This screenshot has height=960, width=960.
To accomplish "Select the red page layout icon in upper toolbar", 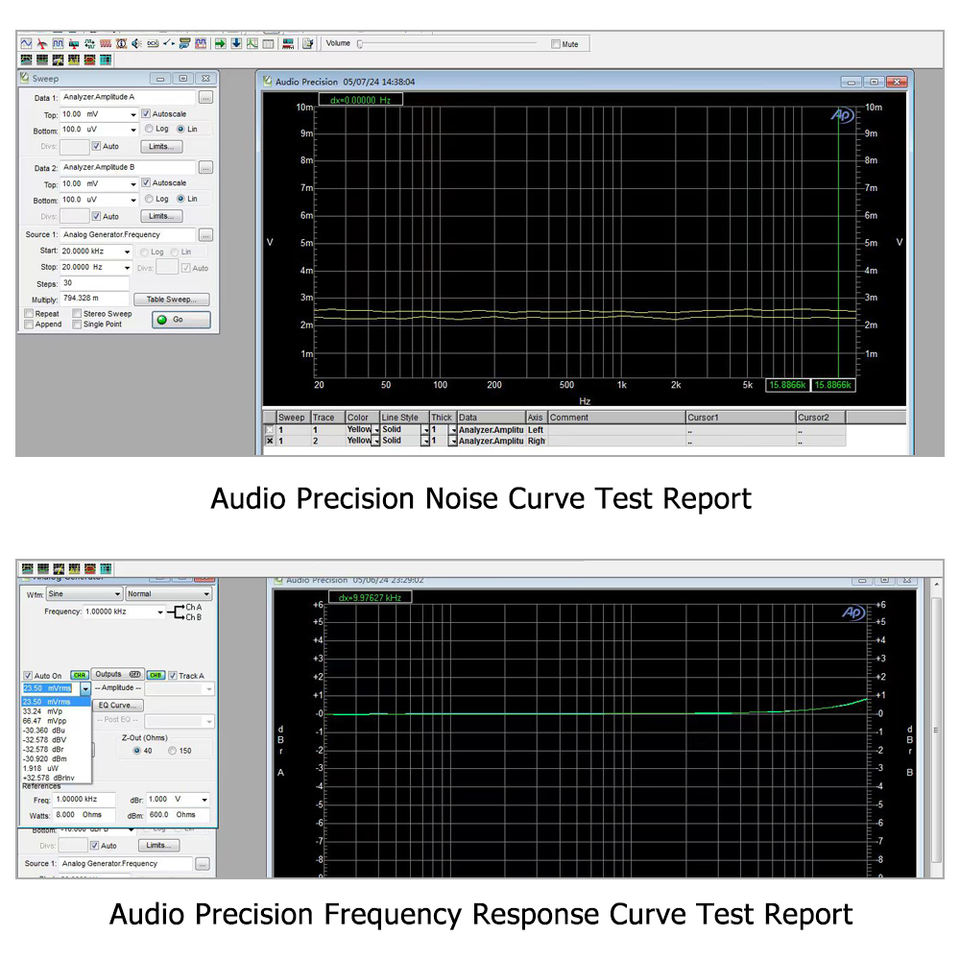I will pyautogui.click(x=90, y=59).
